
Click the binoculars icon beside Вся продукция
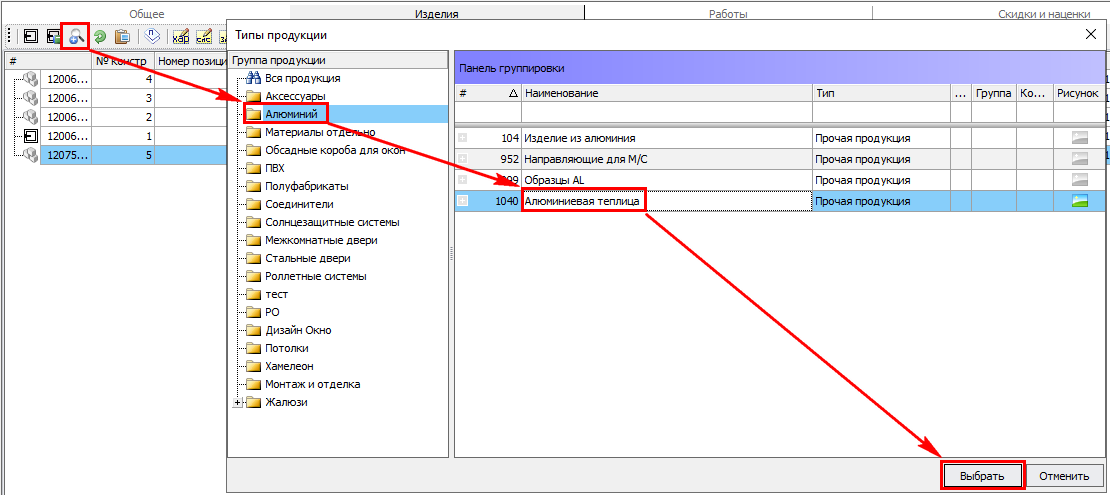pos(253,78)
